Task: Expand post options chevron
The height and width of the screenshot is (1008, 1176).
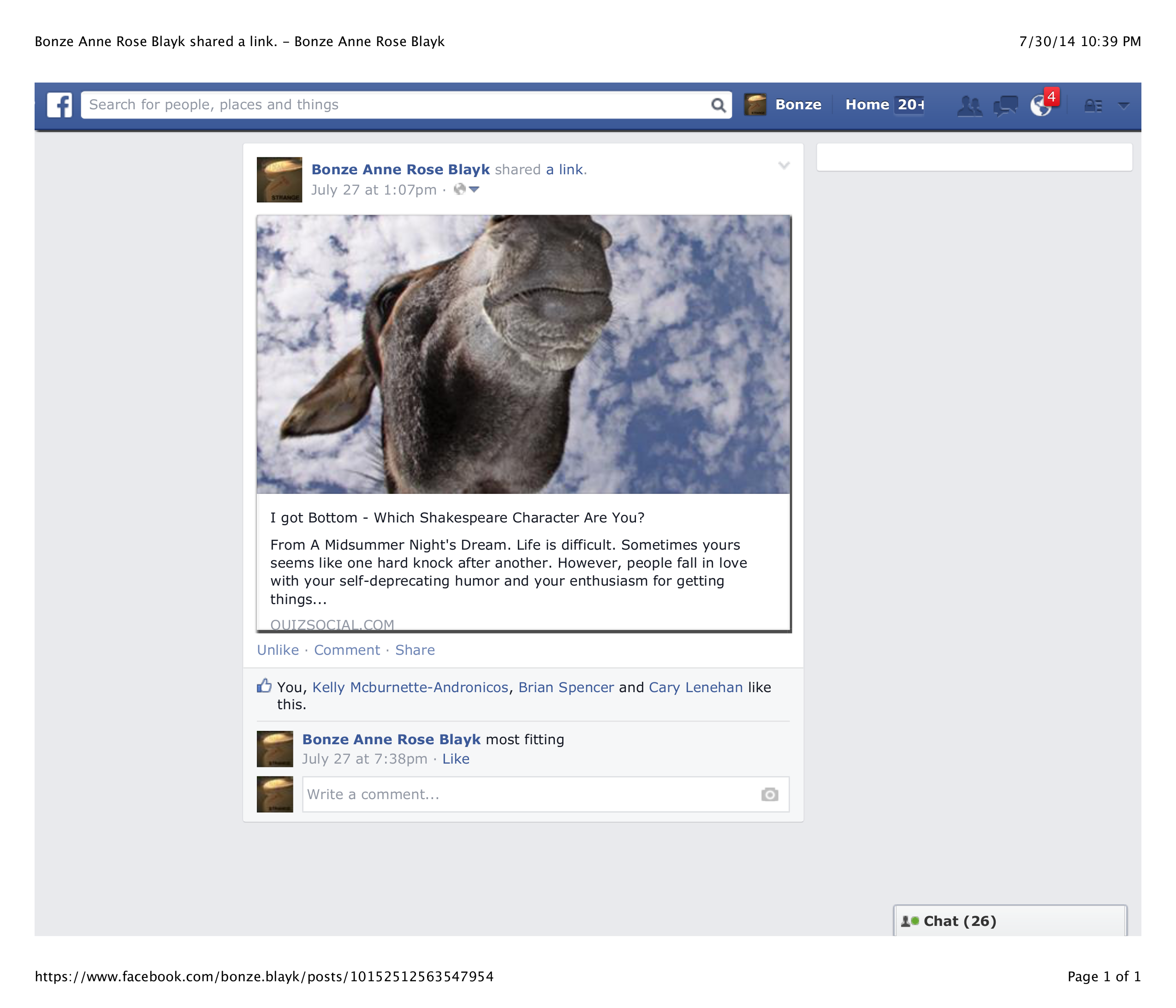Action: 784,166
